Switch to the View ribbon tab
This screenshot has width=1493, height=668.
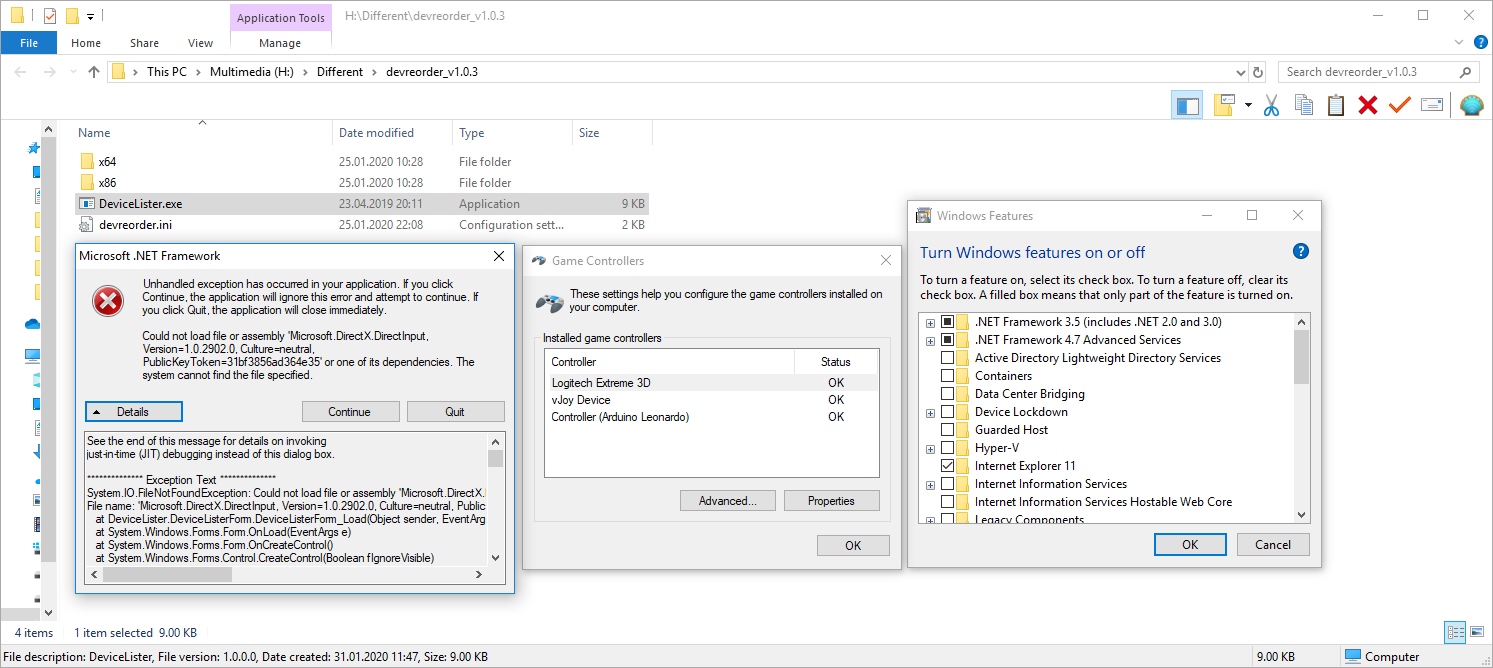[x=201, y=43]
